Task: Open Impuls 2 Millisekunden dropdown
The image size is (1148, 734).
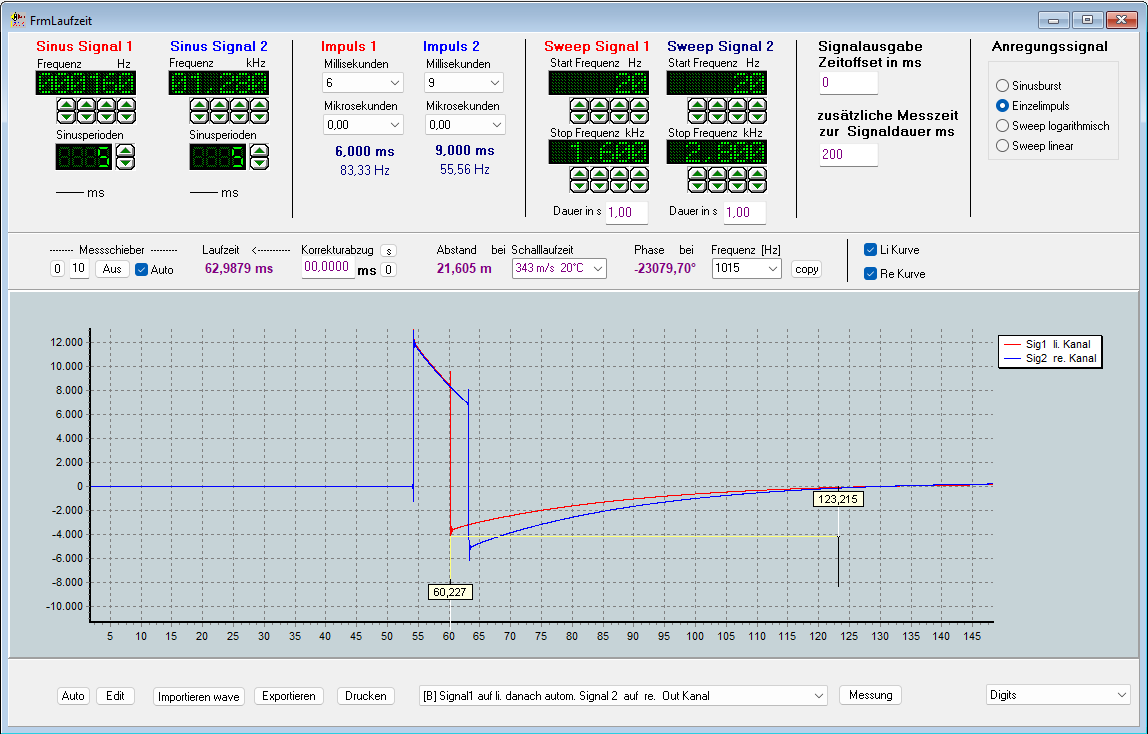Action: [465, 83]
